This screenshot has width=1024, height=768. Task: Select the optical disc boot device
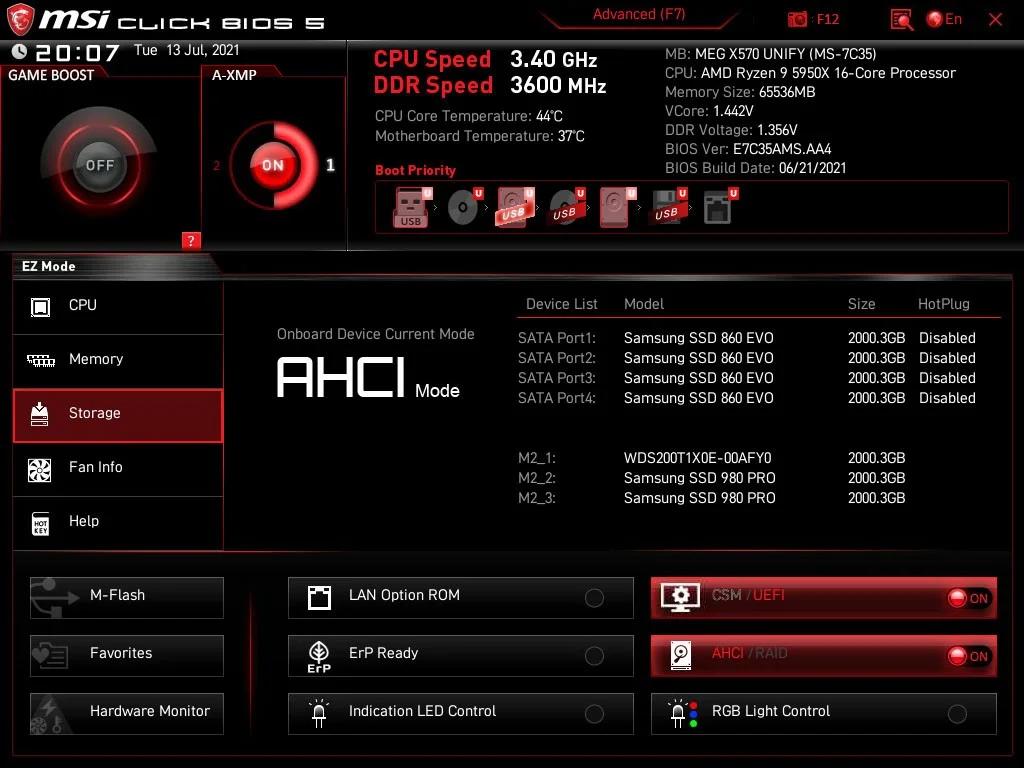point(464,208)
